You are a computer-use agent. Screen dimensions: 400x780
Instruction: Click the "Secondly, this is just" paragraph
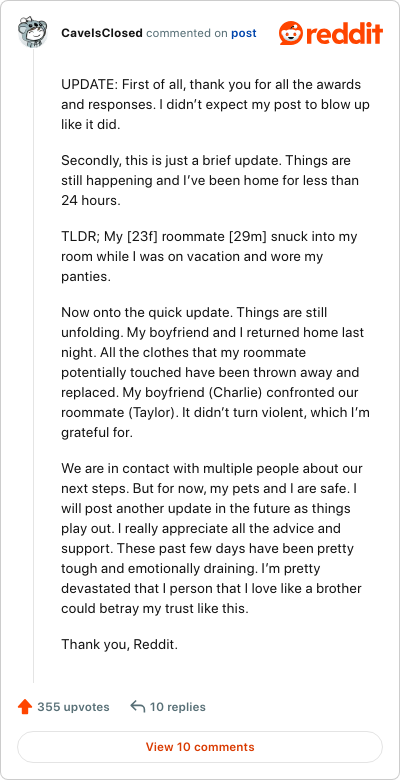[210, 181]
